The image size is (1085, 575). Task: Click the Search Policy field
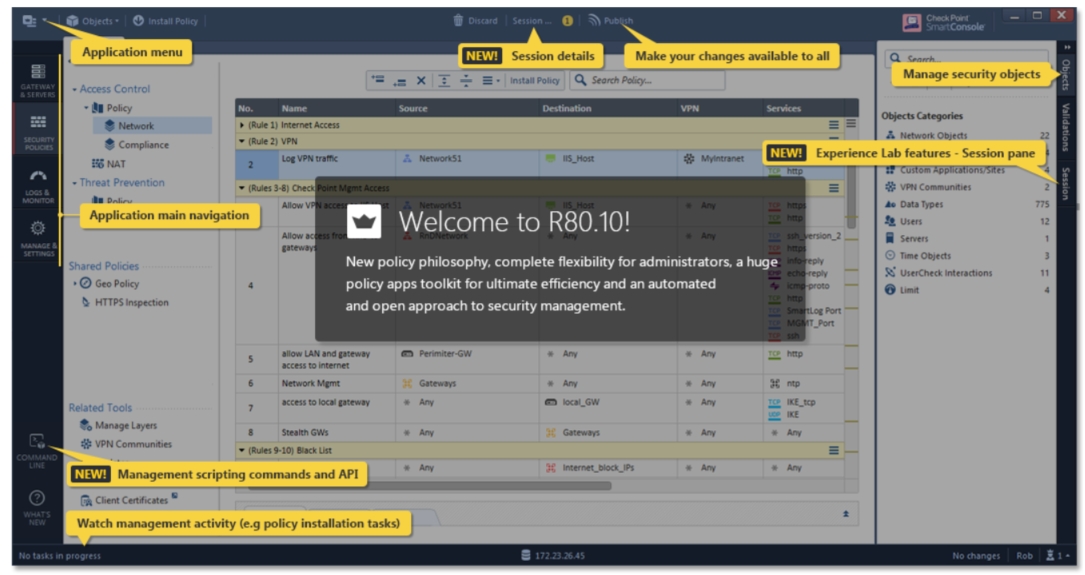[647, 80]
